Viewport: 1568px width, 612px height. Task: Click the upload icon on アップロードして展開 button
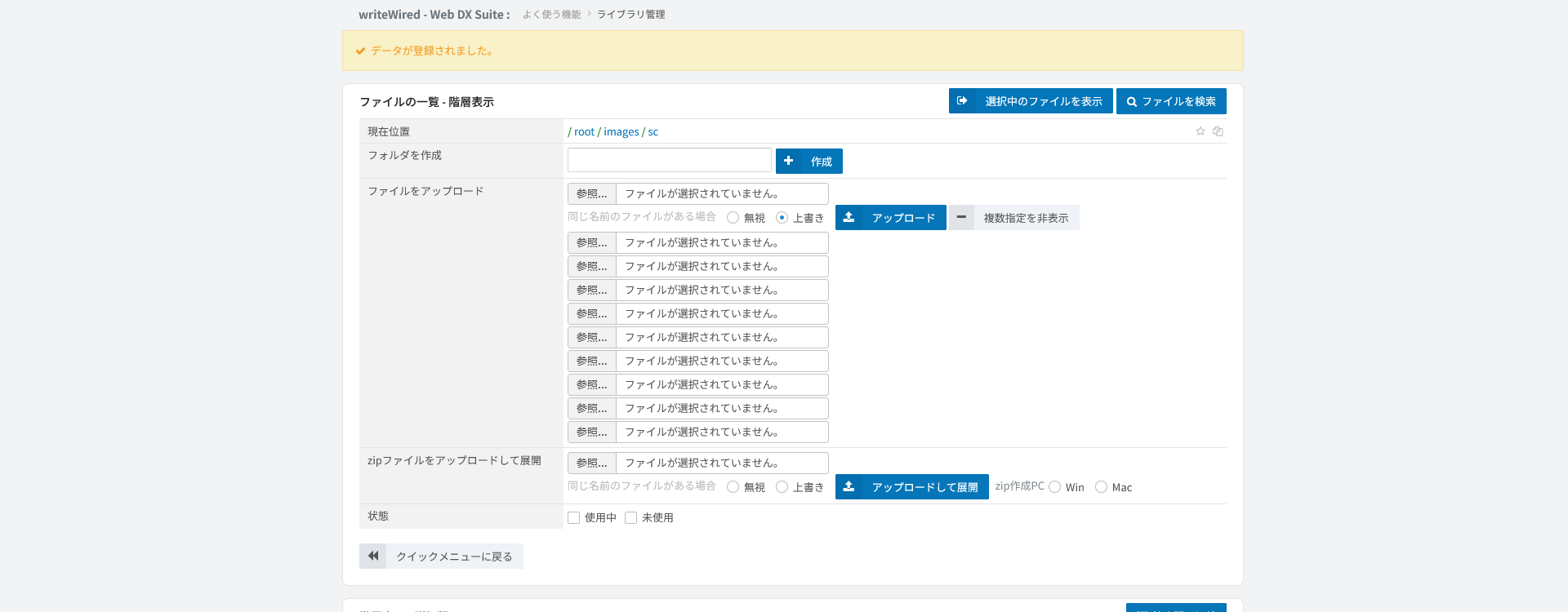coord(849,486)
